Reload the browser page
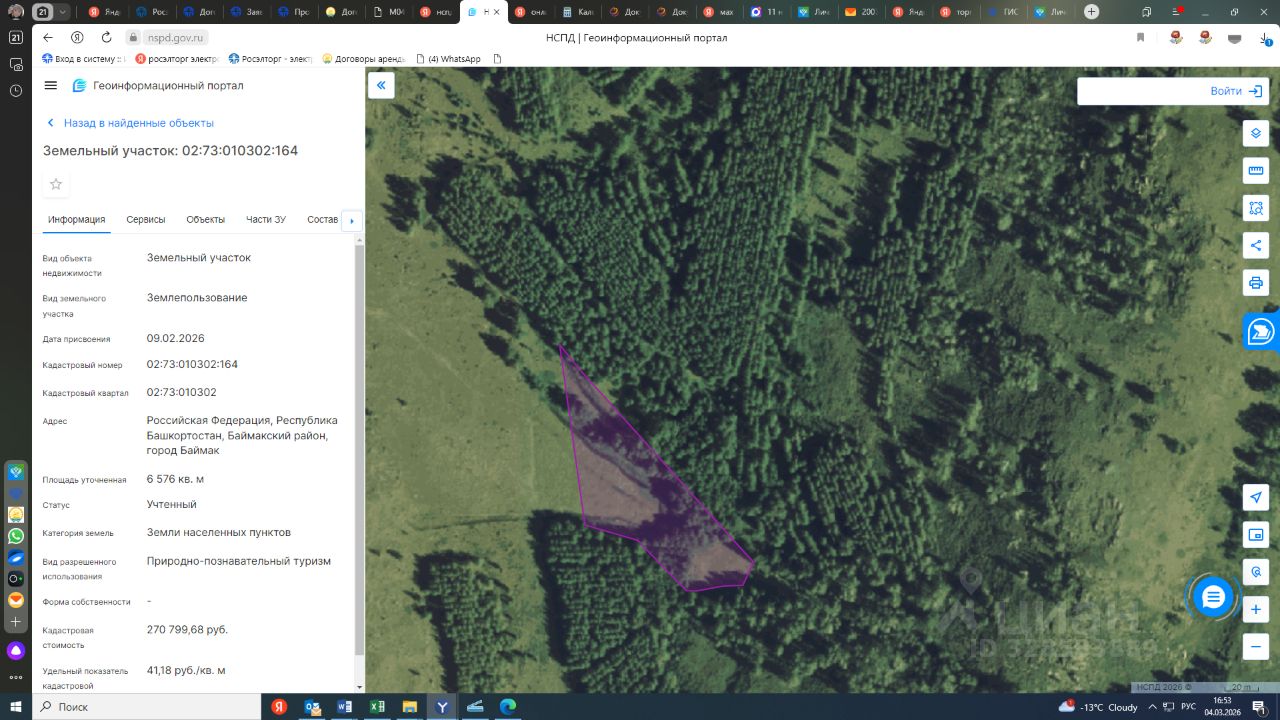Viewport: 1280px width, 720px height. [106, 38]
